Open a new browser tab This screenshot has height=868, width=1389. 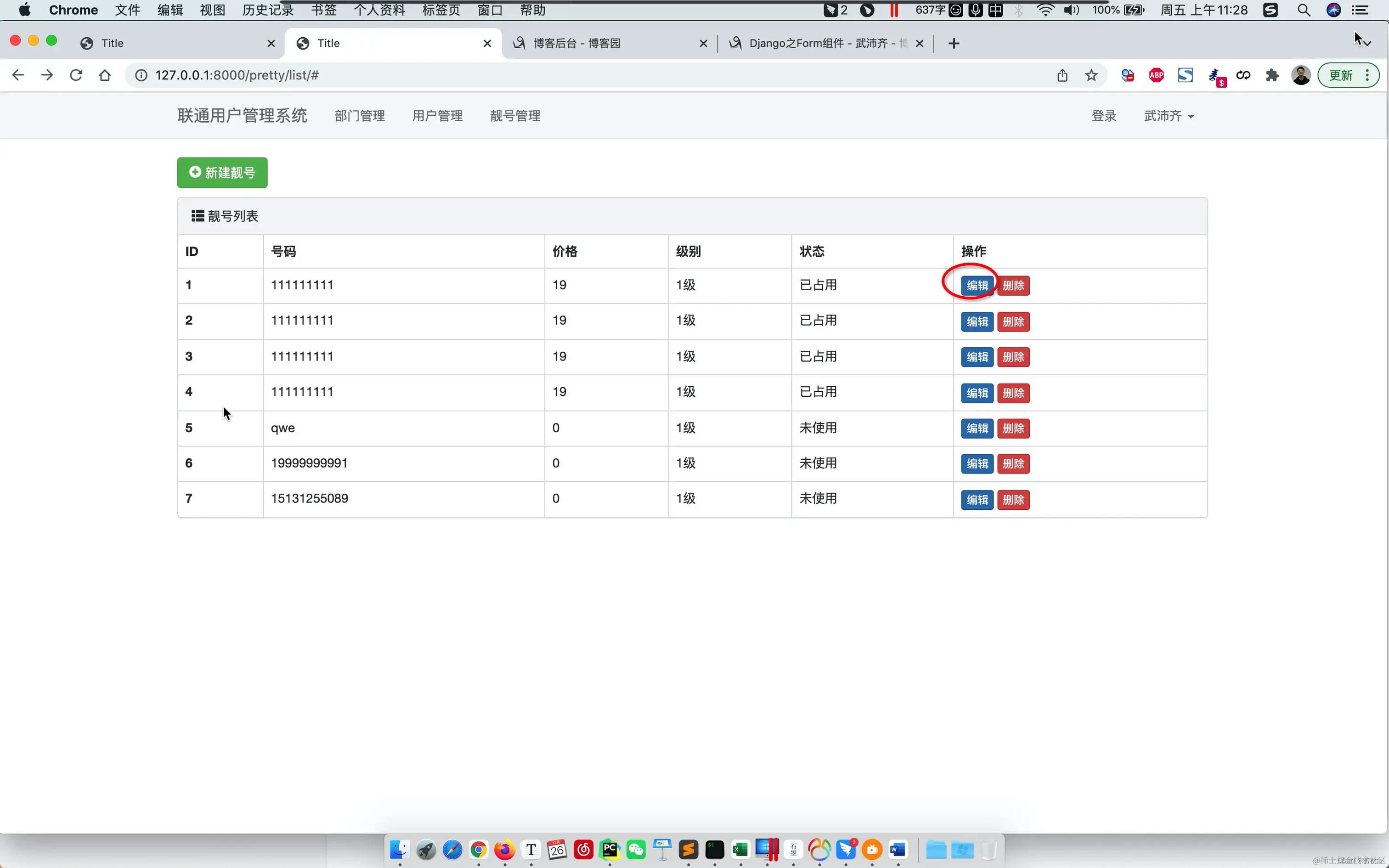[954, 44]
